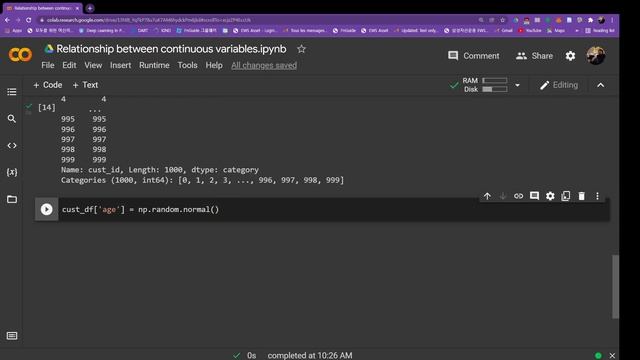Expand the runtime connection dropdown arrow
This screenshot has height=360, width=640.
click(x=518, y=85)
